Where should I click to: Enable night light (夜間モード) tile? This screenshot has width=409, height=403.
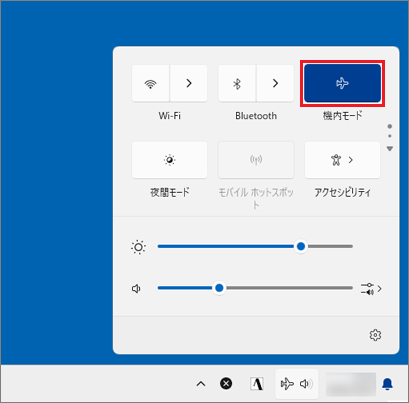coord(170,160)
